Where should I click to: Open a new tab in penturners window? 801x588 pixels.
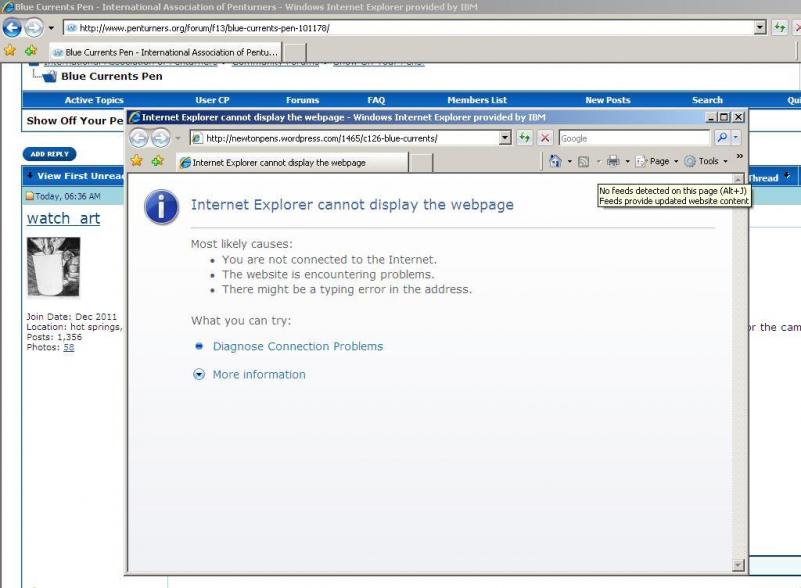coord(295,52)
